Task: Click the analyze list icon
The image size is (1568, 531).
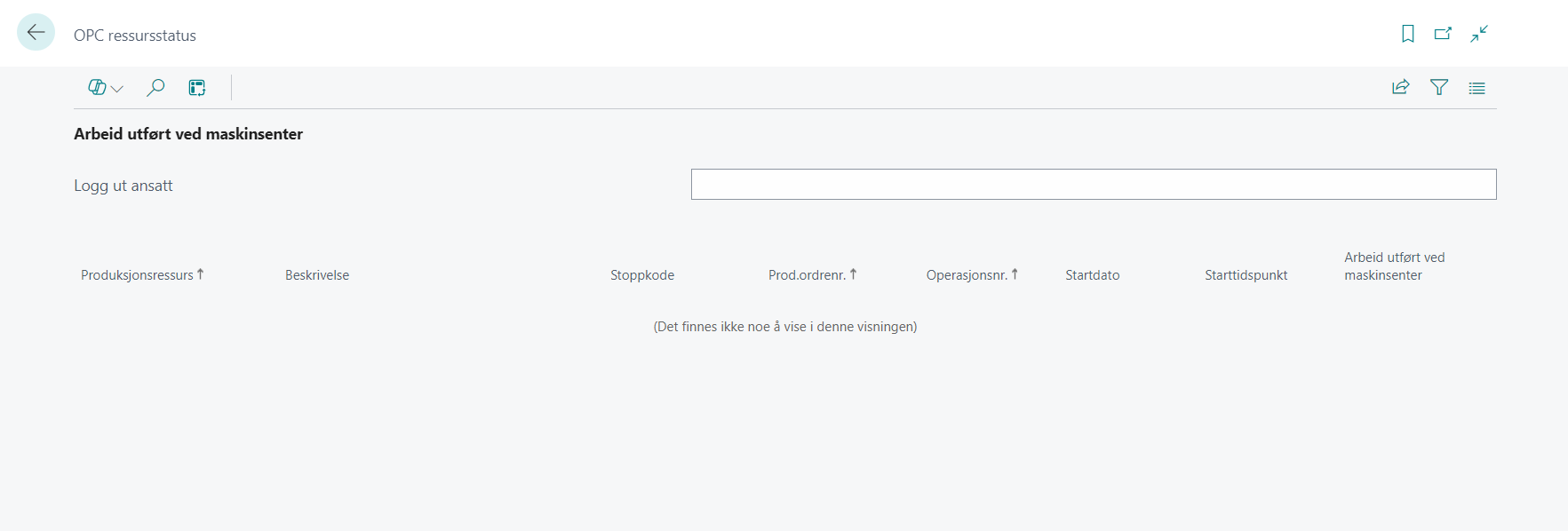Action: click(x=197, y=87)
